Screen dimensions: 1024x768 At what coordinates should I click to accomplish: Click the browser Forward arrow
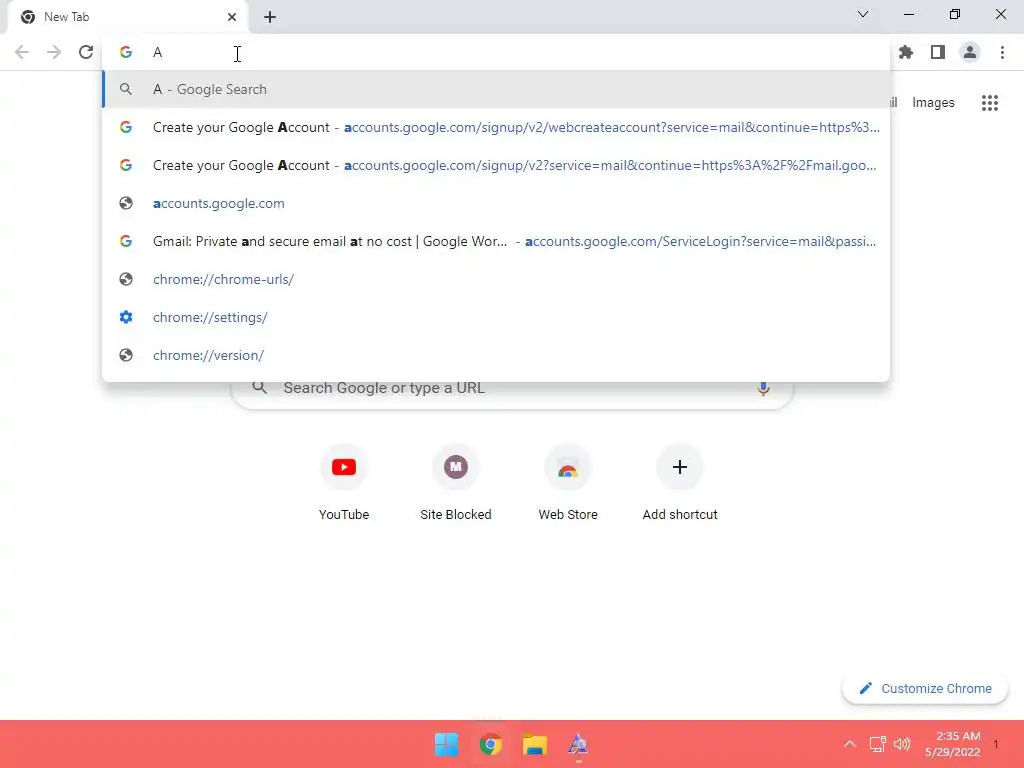(54, 52)
